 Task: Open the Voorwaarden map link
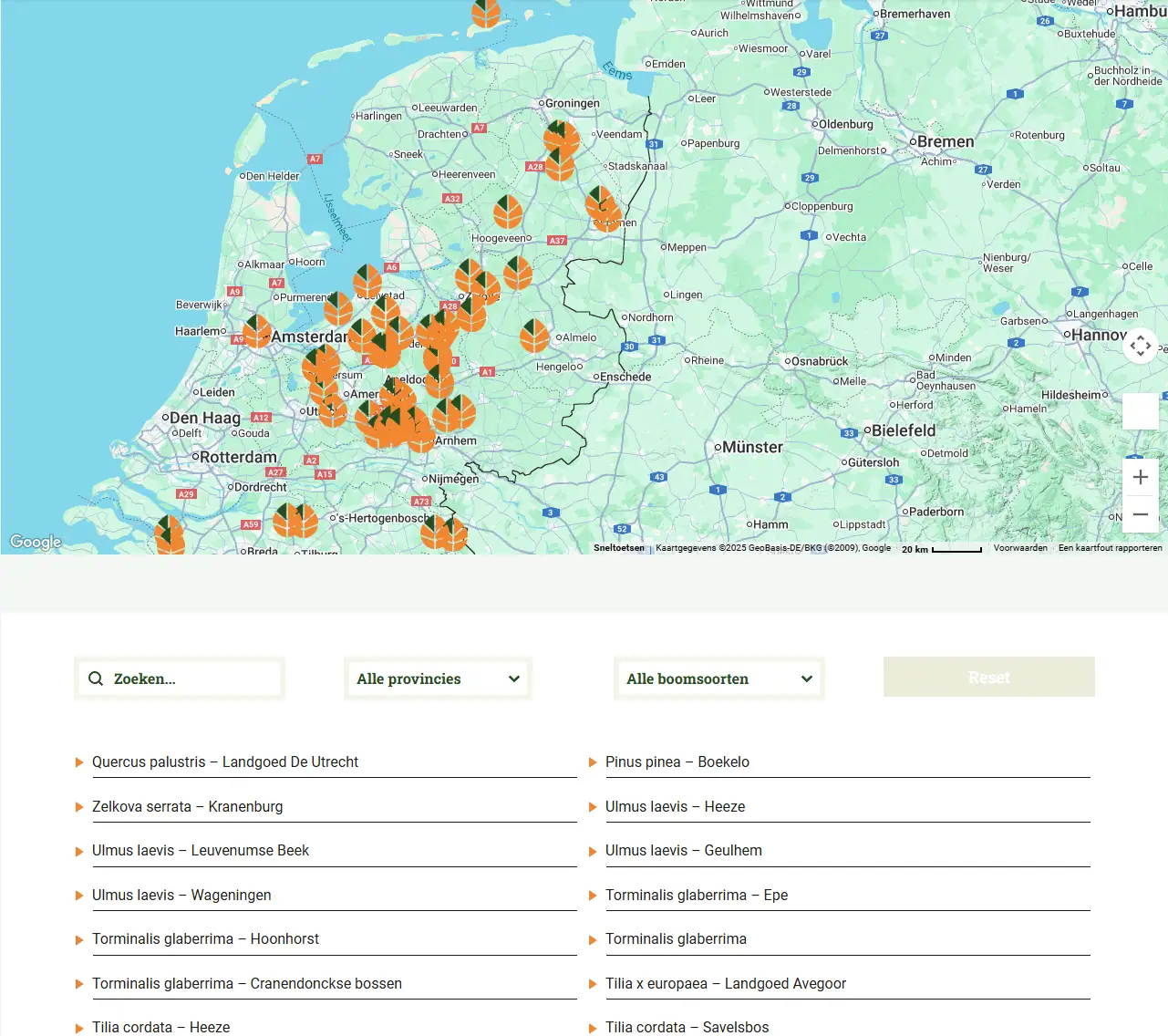(x=1019, y=548)
